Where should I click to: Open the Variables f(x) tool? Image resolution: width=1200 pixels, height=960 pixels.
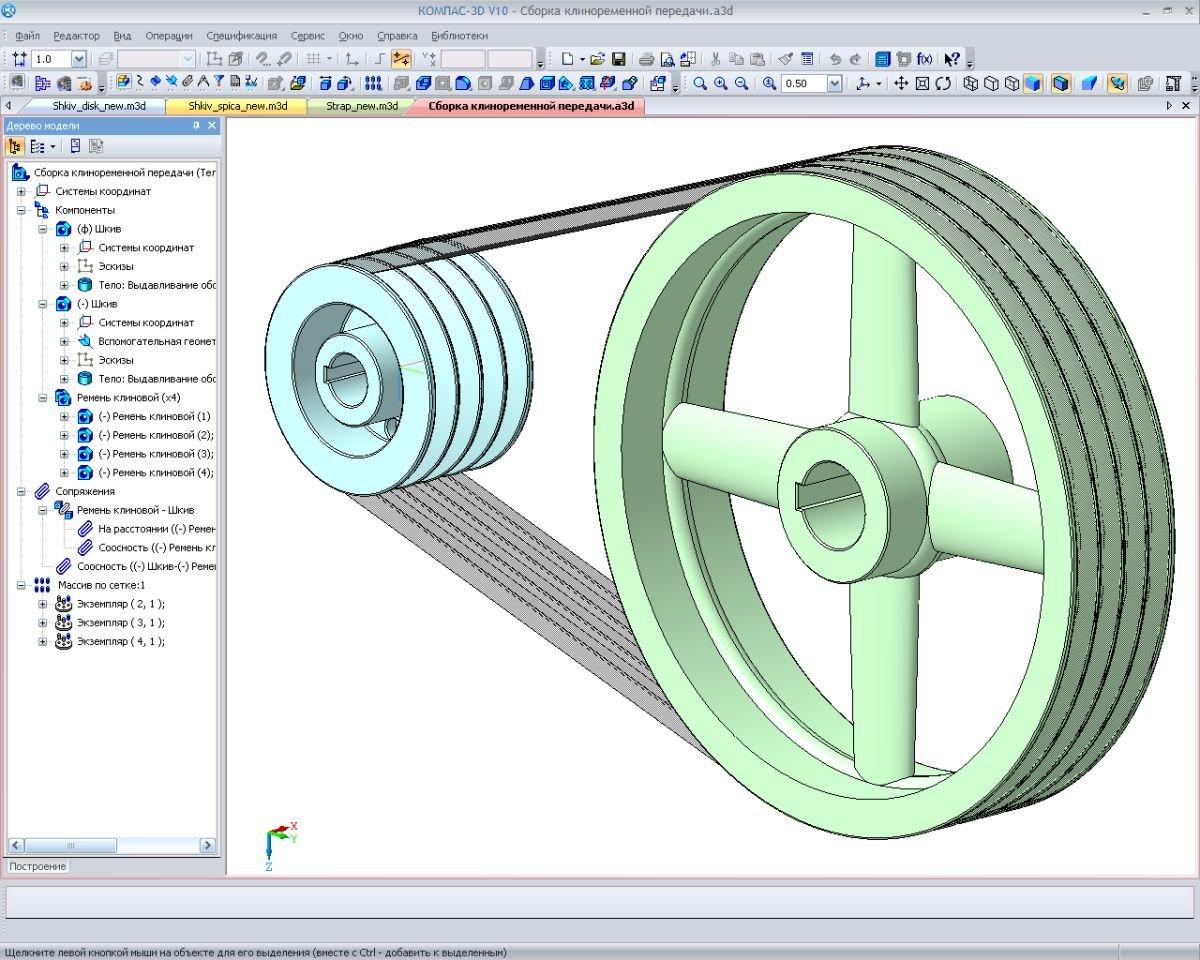click(x=924, y=59)
